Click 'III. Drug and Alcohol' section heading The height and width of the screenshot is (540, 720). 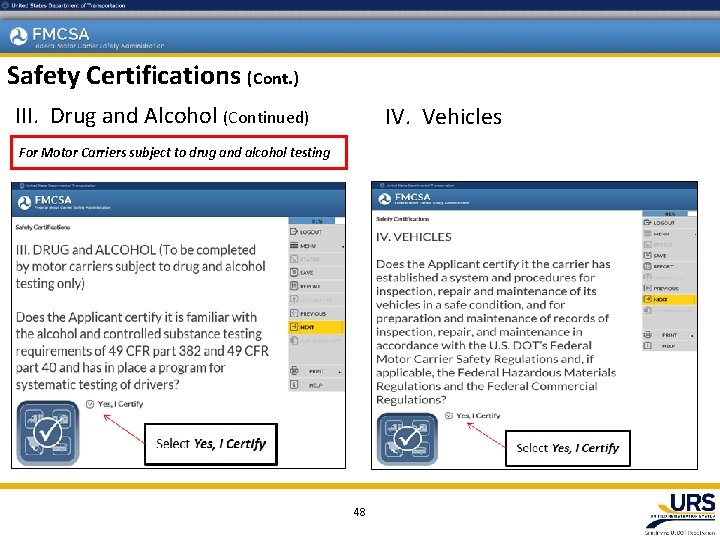(x=116, y=116)
